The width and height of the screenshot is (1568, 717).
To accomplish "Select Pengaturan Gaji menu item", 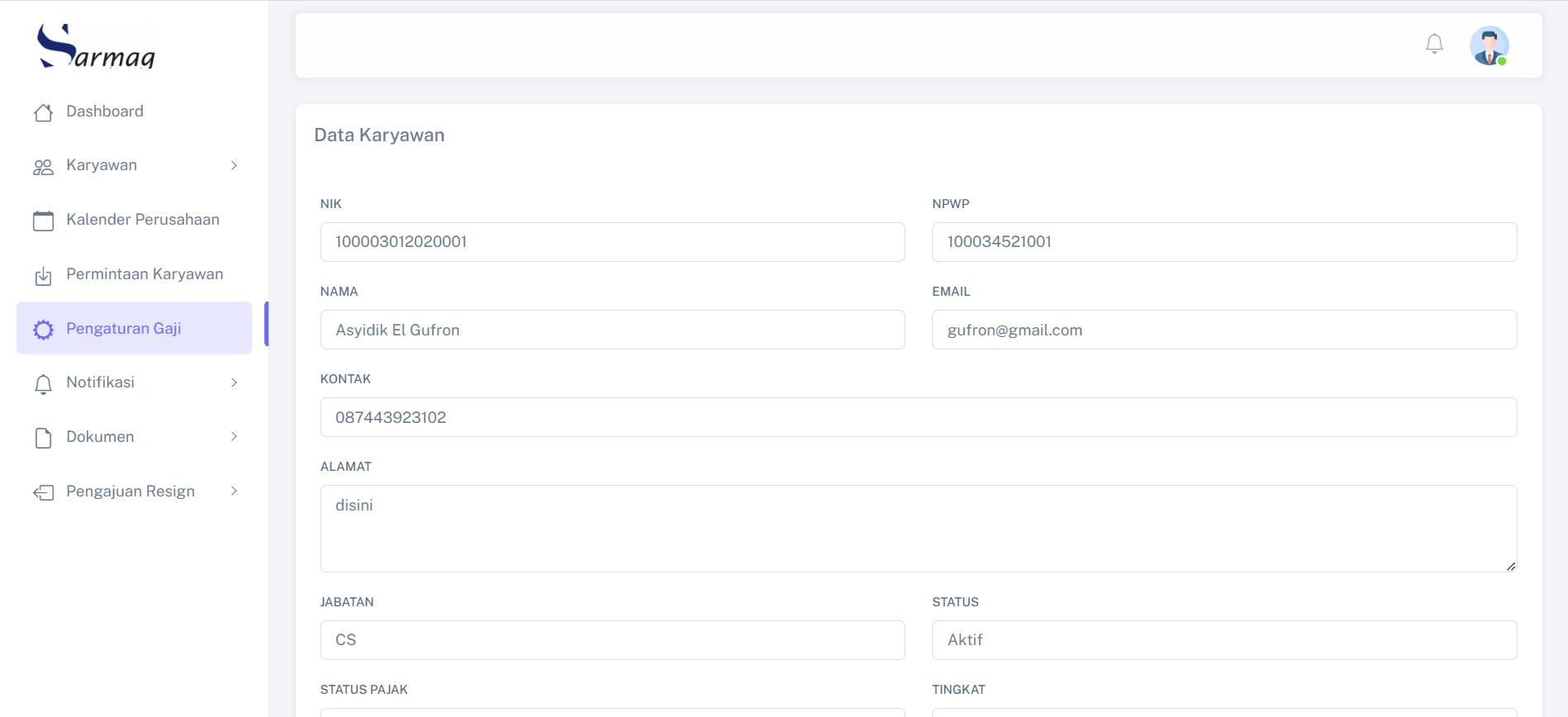I will click(x=134, y=328).
